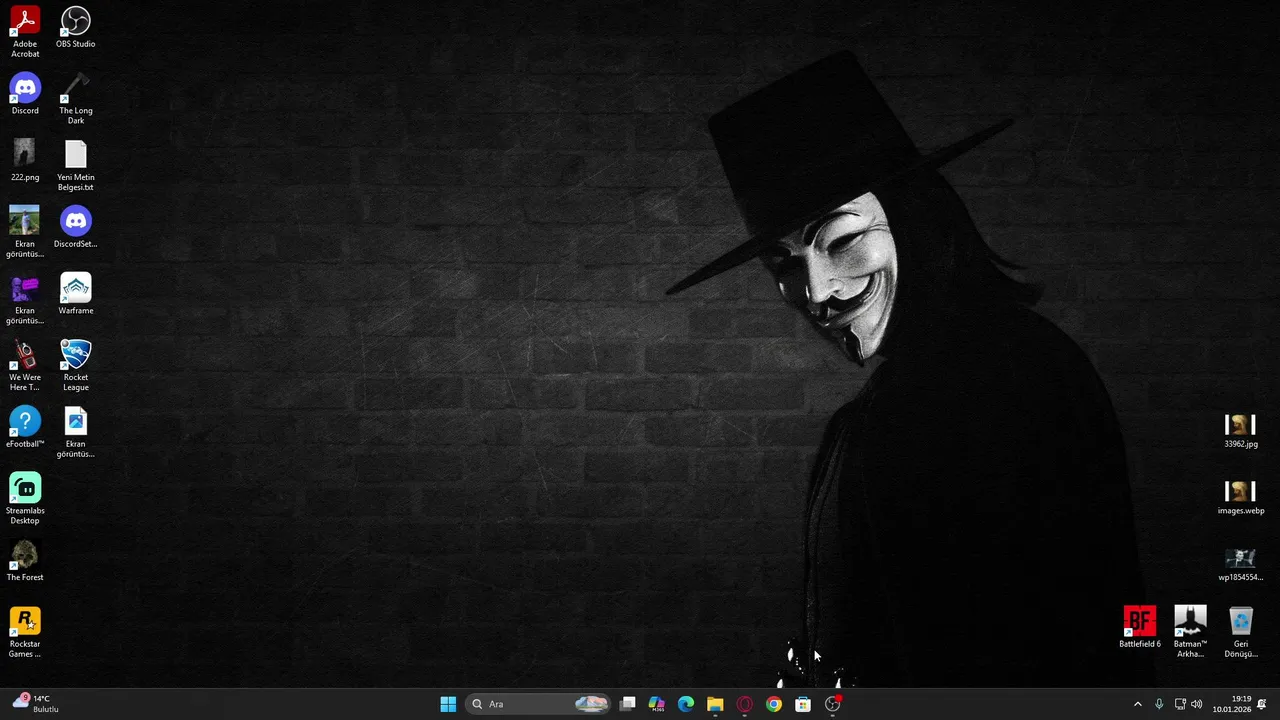Select the Streamlabs Desktop shortcut
1280x720 pixels.
pos(25,498)
